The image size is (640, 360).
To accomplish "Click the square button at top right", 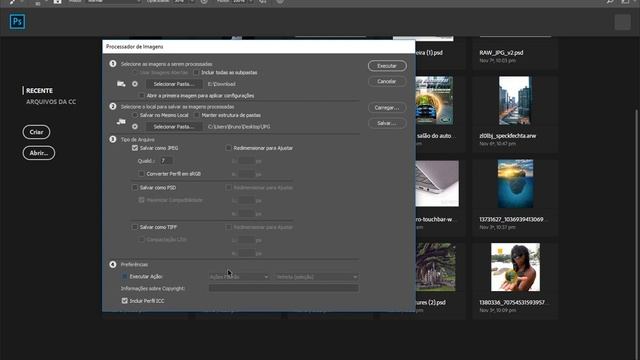I will 622,22.
